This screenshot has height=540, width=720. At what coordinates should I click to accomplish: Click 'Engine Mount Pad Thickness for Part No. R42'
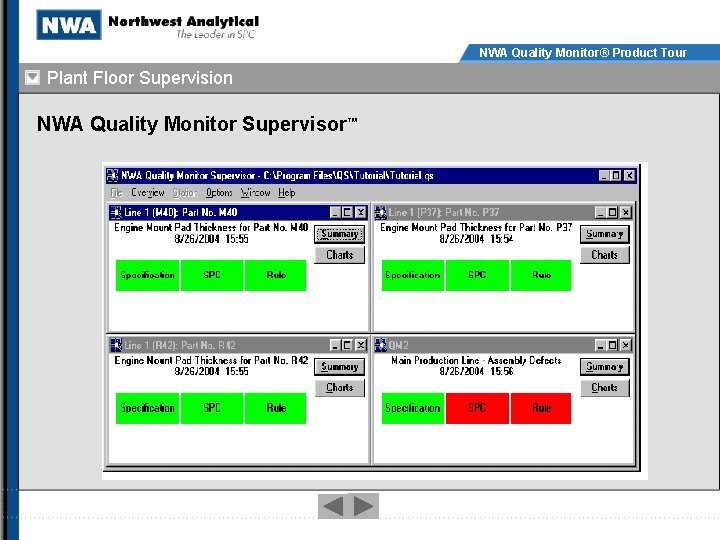211,360
